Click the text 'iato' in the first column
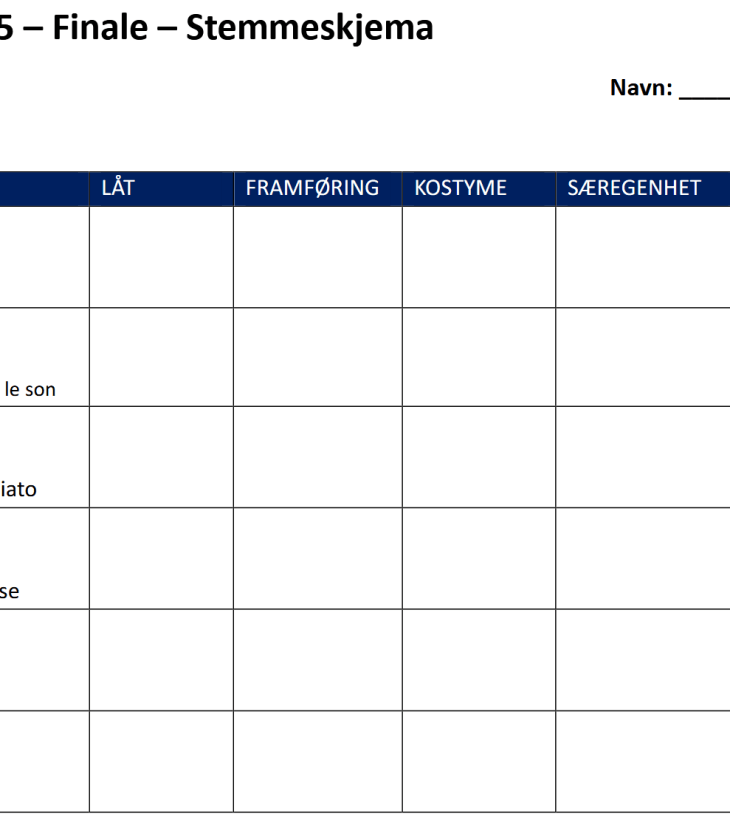 click(18, 491)
